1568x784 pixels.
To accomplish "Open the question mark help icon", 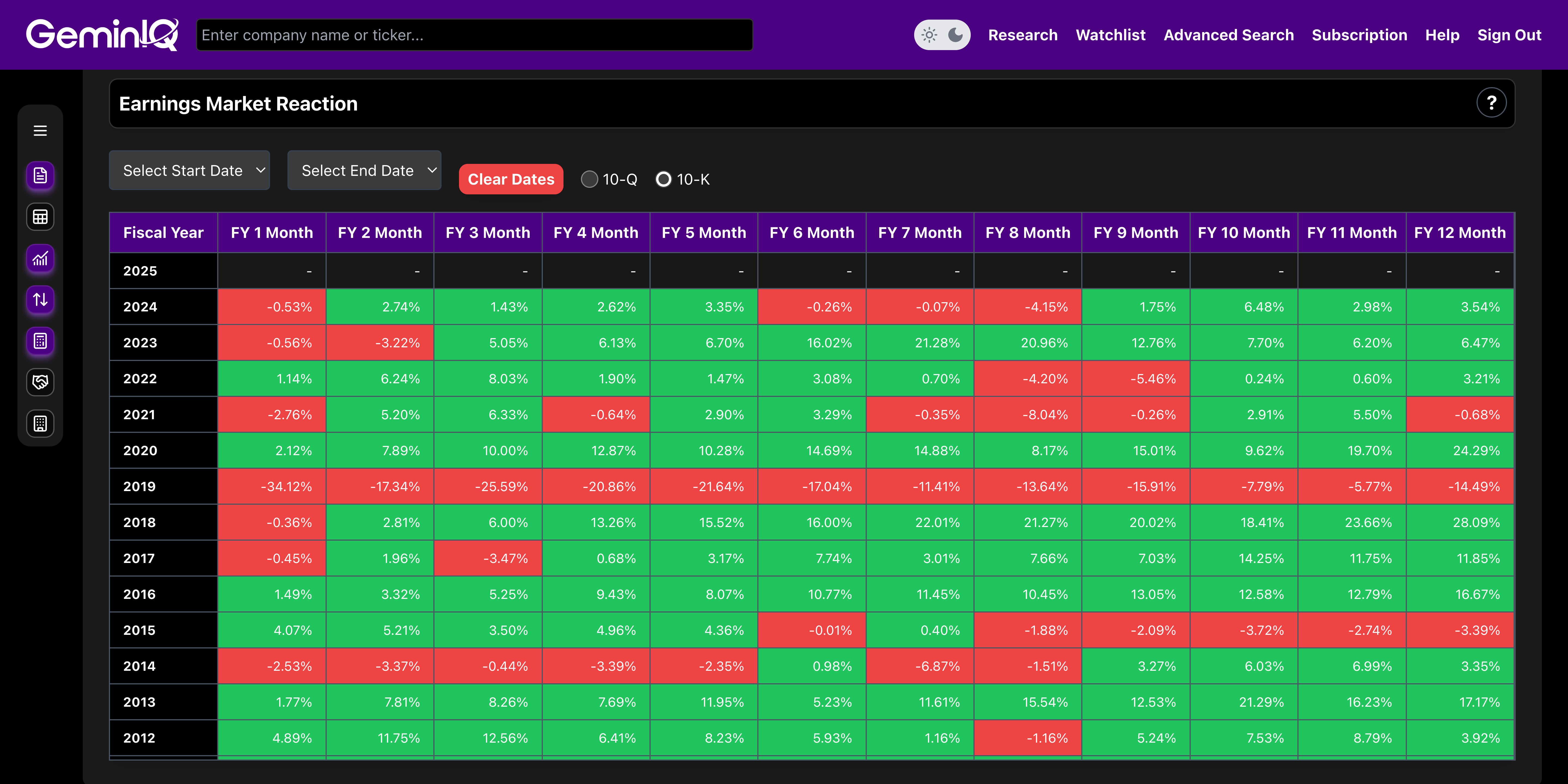I will click(x=1491, y=103).
